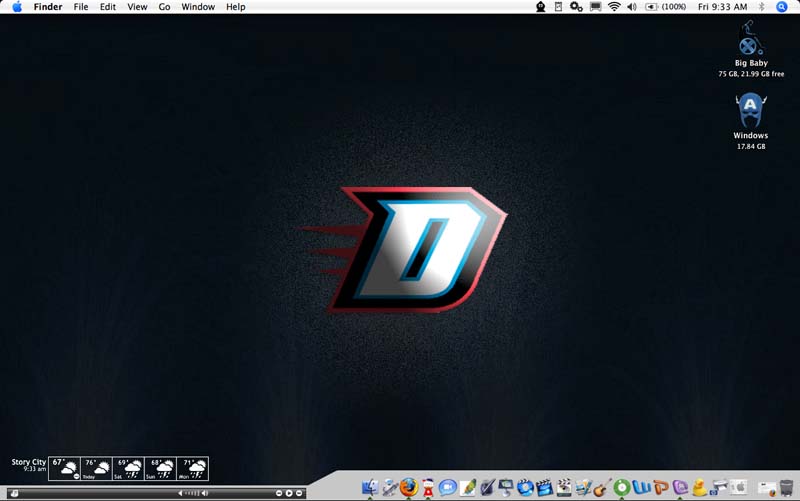The image size is (800, 501).
Task: Open the Window menu
Action: (x=198, y=7)
